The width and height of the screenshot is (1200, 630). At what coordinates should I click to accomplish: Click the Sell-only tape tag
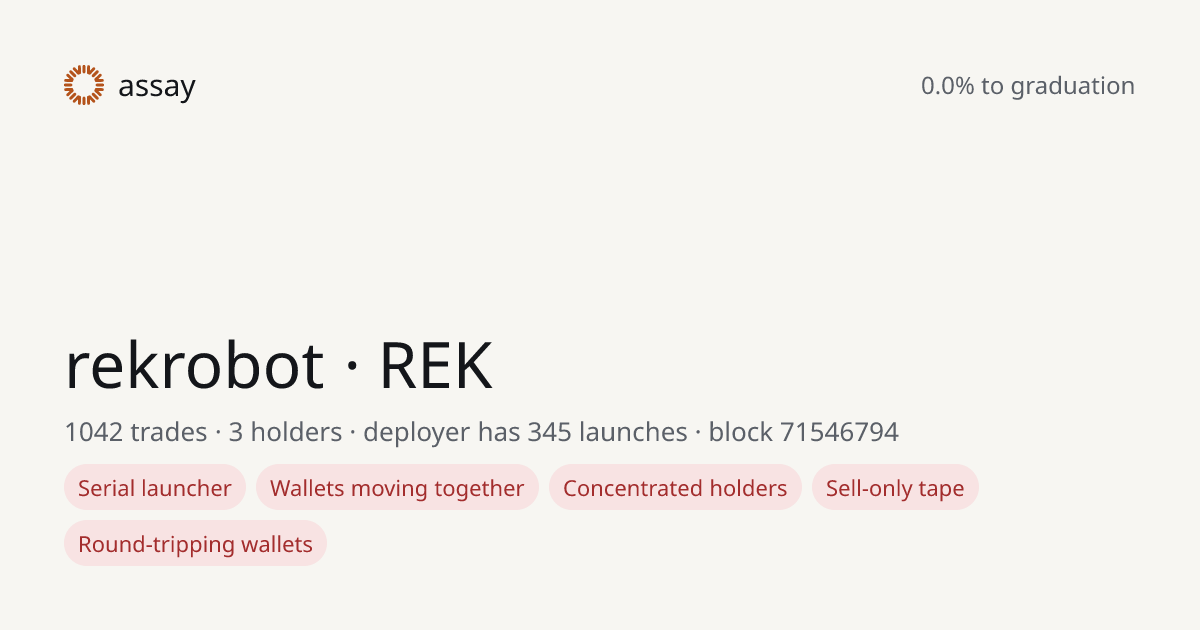pyautogui.click(x=895, y=488)
